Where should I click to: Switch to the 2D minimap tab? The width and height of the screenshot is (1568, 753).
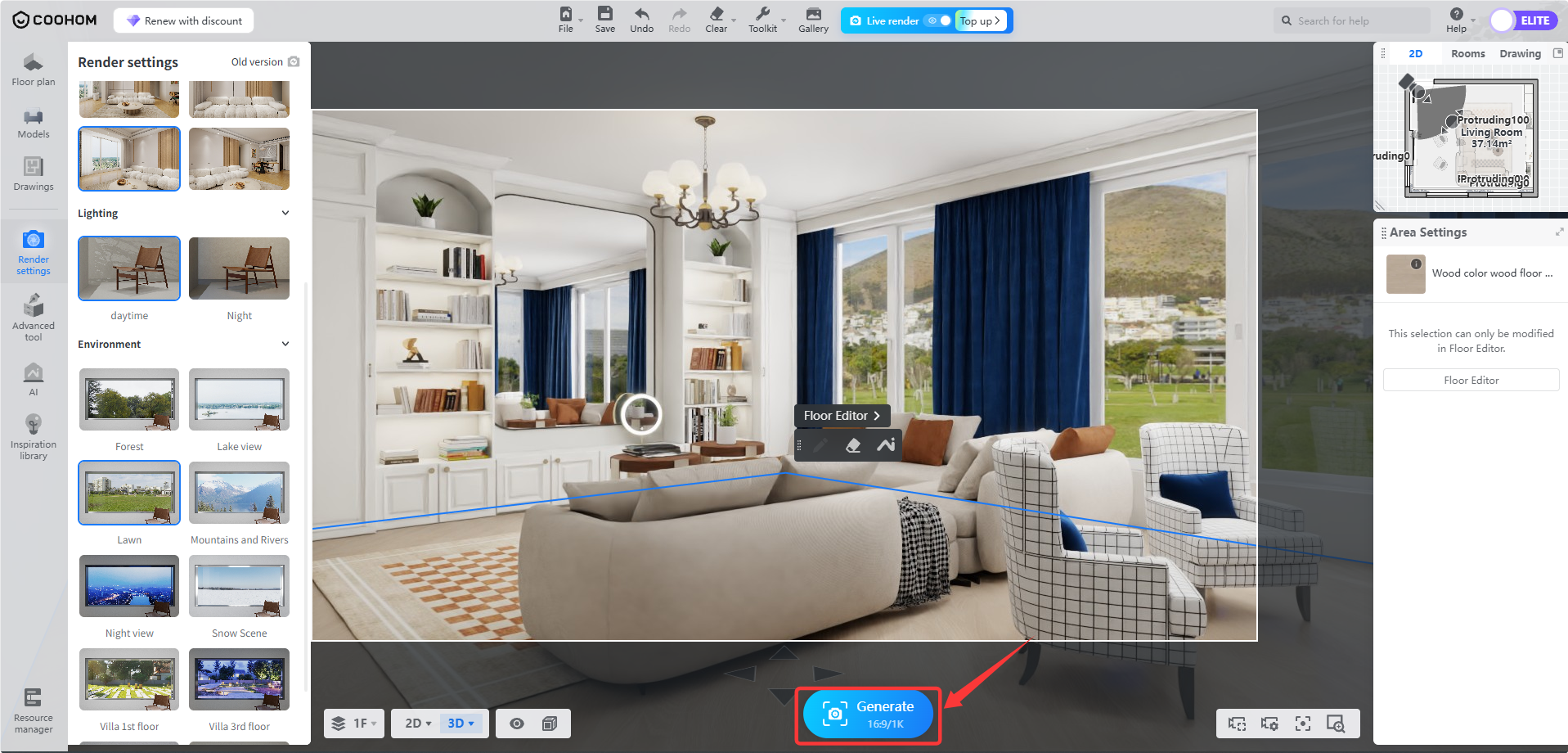click(x=1416, y=53)
